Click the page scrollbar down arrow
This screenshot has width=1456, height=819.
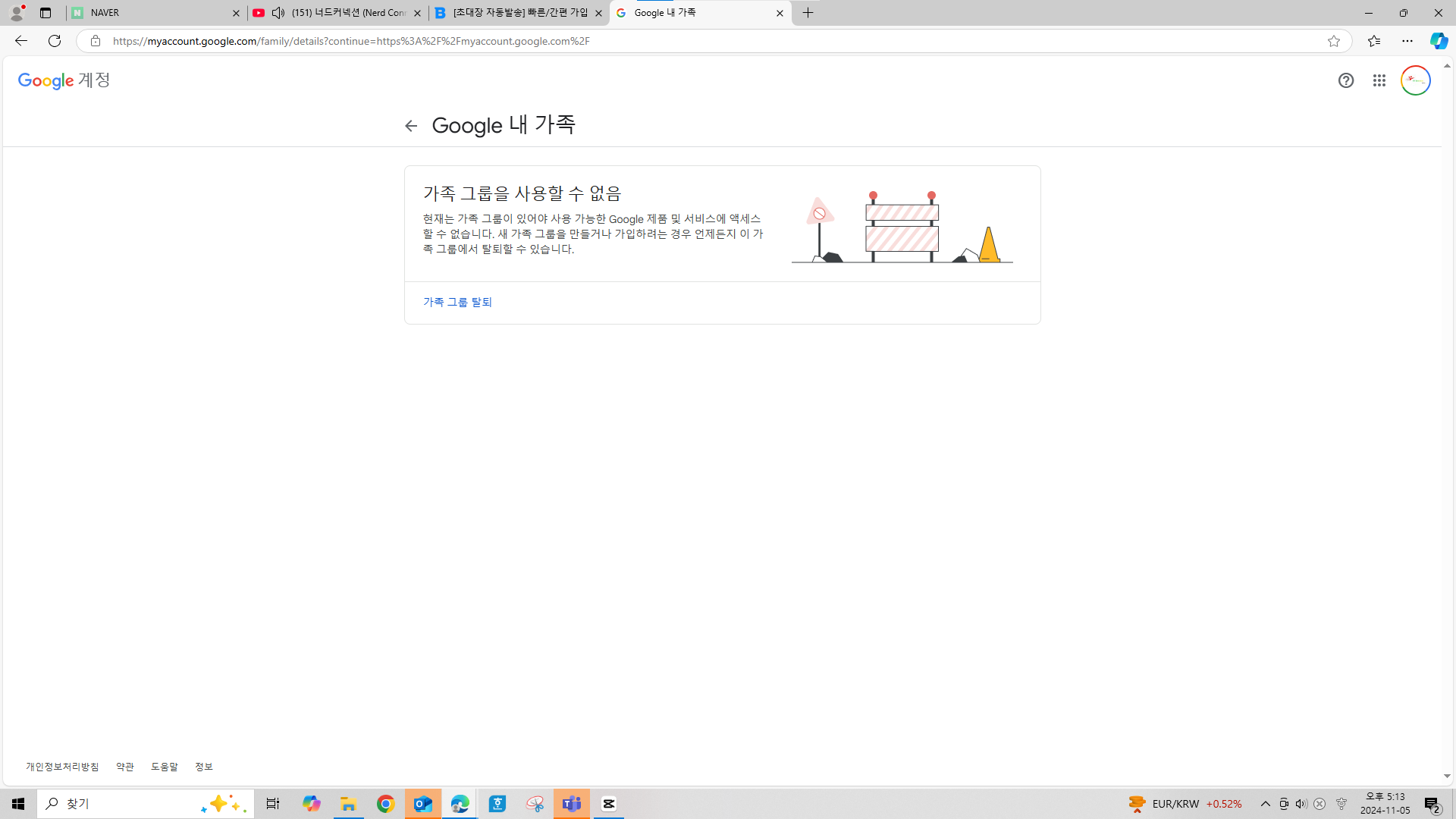click(1448, 777)
